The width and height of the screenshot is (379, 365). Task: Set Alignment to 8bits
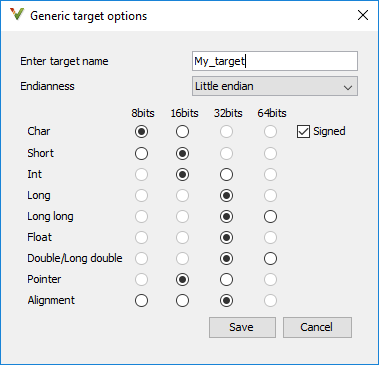pyautogui.click(x=142, y=301)
